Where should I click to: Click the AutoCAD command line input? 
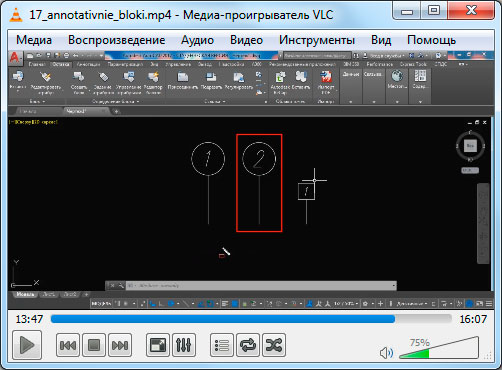(261, 286)
